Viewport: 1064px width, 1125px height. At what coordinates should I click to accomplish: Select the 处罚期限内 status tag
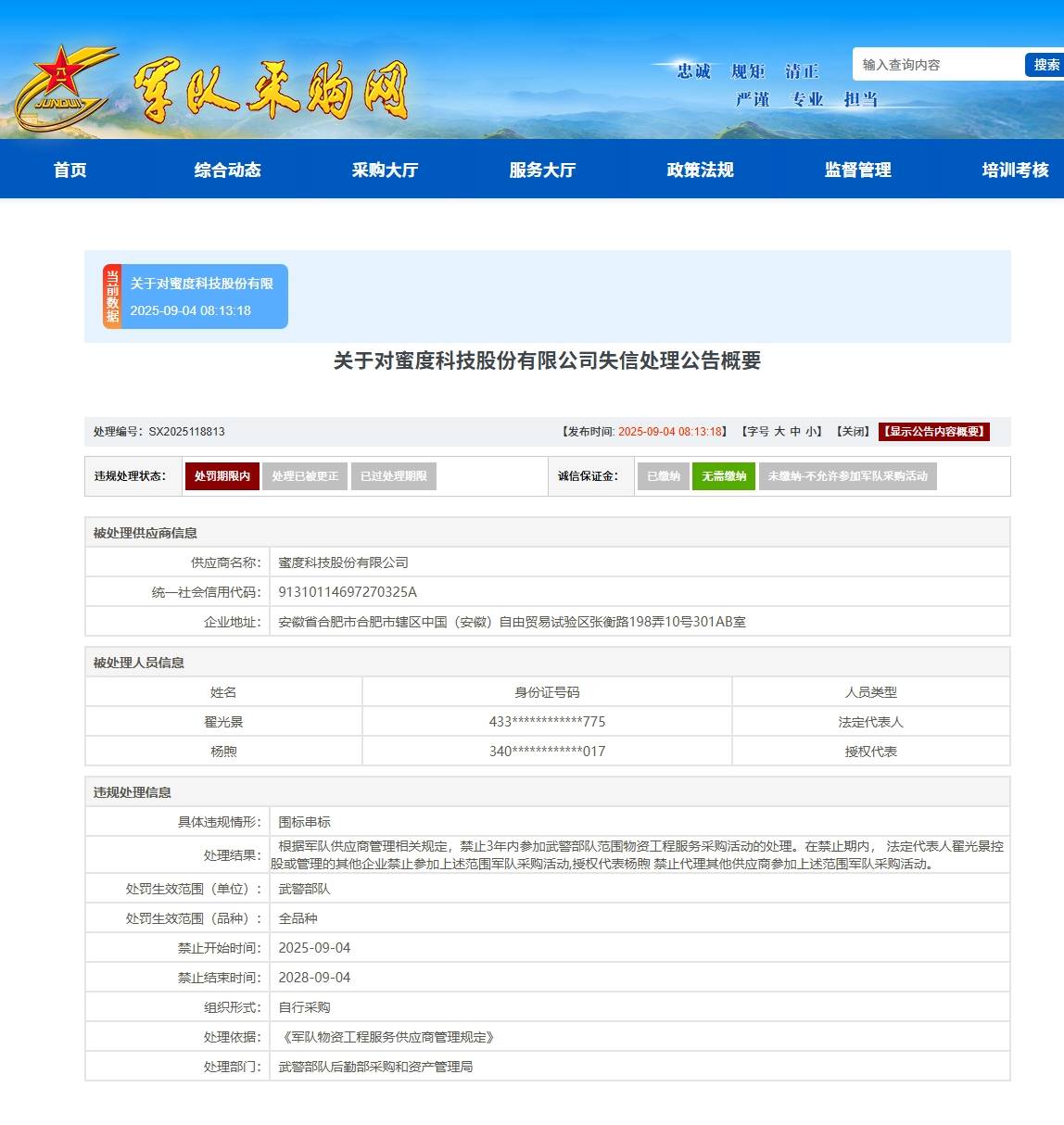pos(222,476)
